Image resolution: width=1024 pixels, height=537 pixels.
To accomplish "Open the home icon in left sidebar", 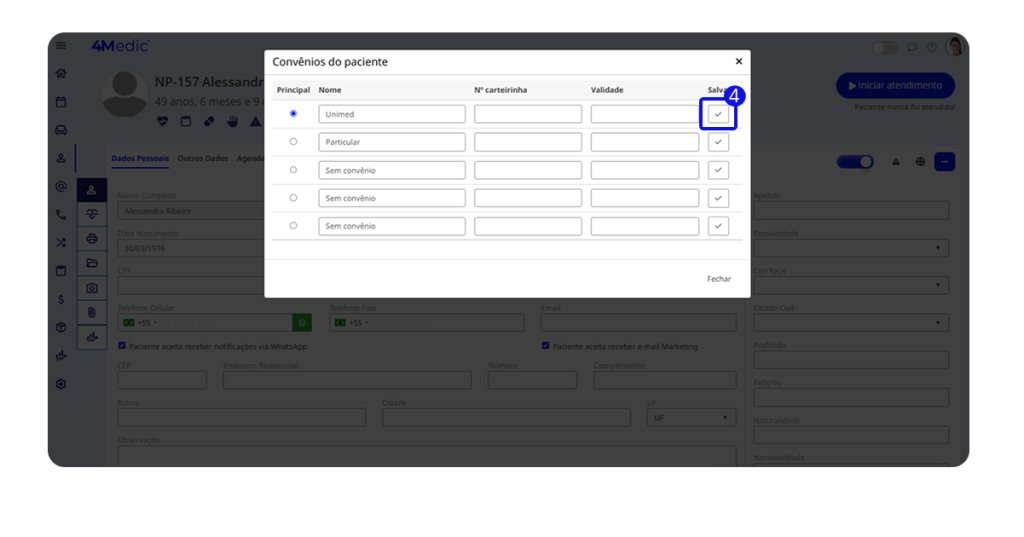I will (61, 73).
